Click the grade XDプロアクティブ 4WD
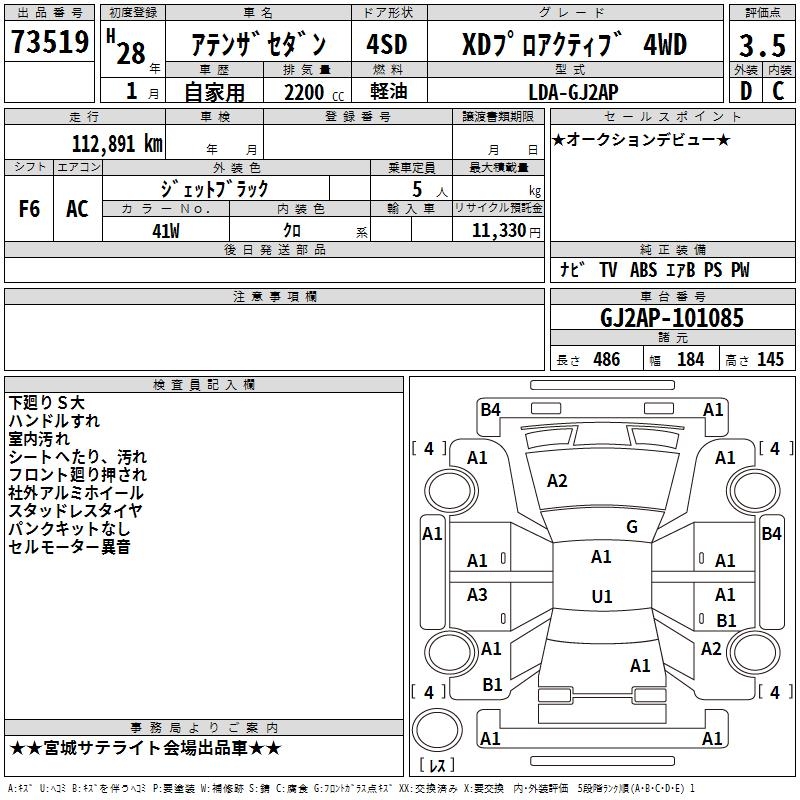This screenshot has height=800, width=800. point(574,44)
